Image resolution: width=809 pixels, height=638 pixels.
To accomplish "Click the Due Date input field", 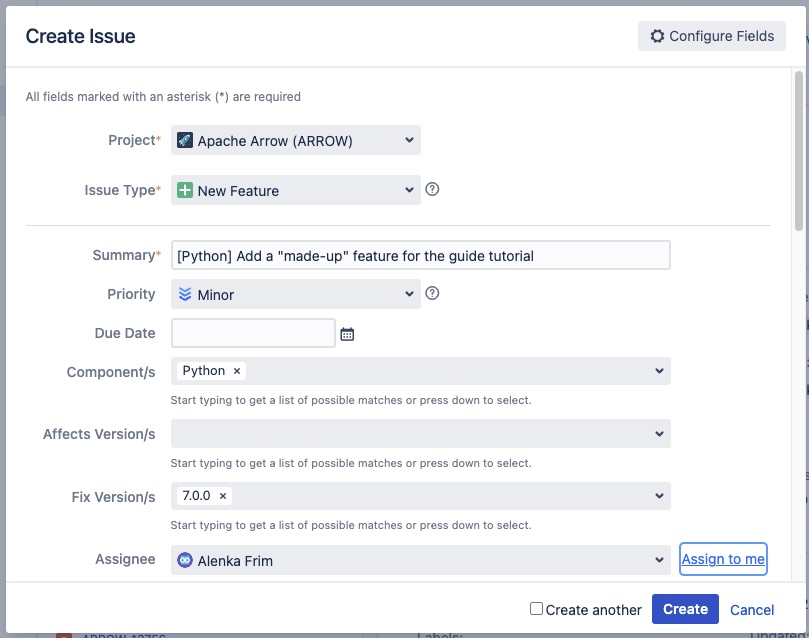I will [253, 333].
